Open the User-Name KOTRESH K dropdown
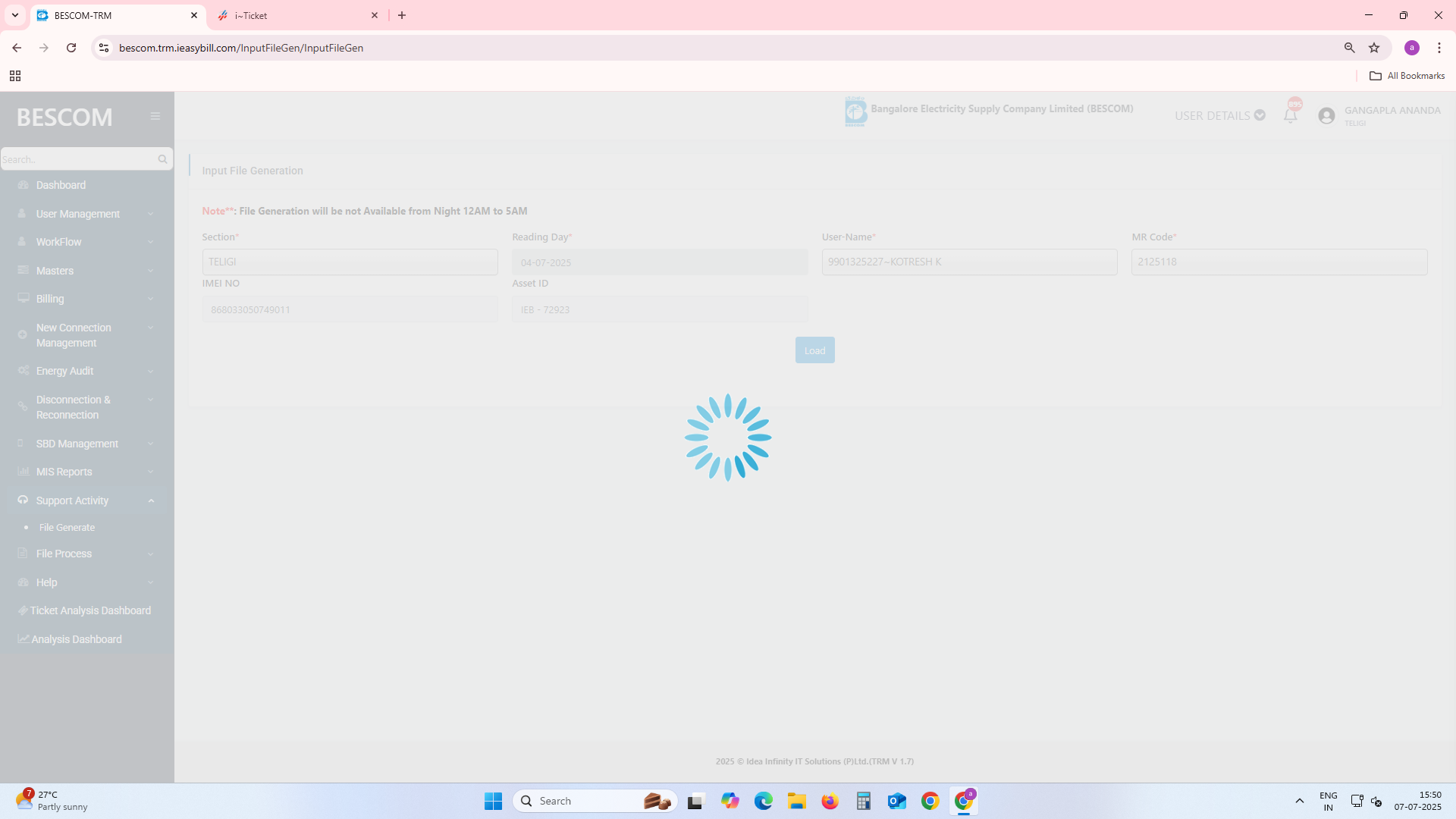The height and width of the screenshot is (819, 1456). (969, 262)
